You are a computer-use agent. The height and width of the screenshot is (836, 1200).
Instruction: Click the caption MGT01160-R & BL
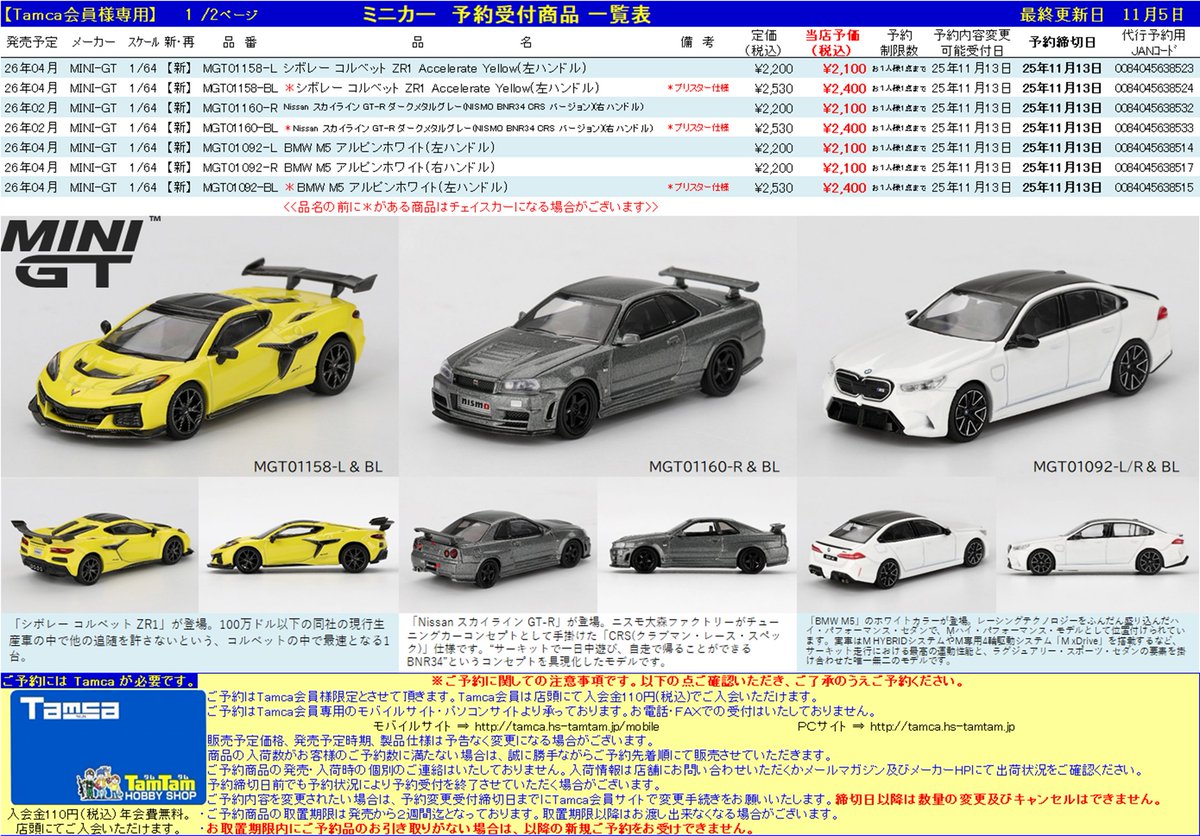714,466
